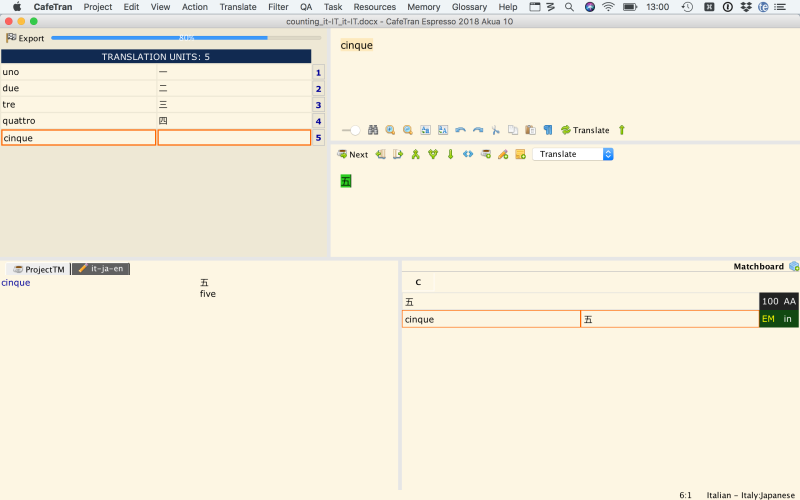The width and height of the screenshot is (800, 500).
Task: Toggle the pilcrow formatting marks icon
Action: 548,130
